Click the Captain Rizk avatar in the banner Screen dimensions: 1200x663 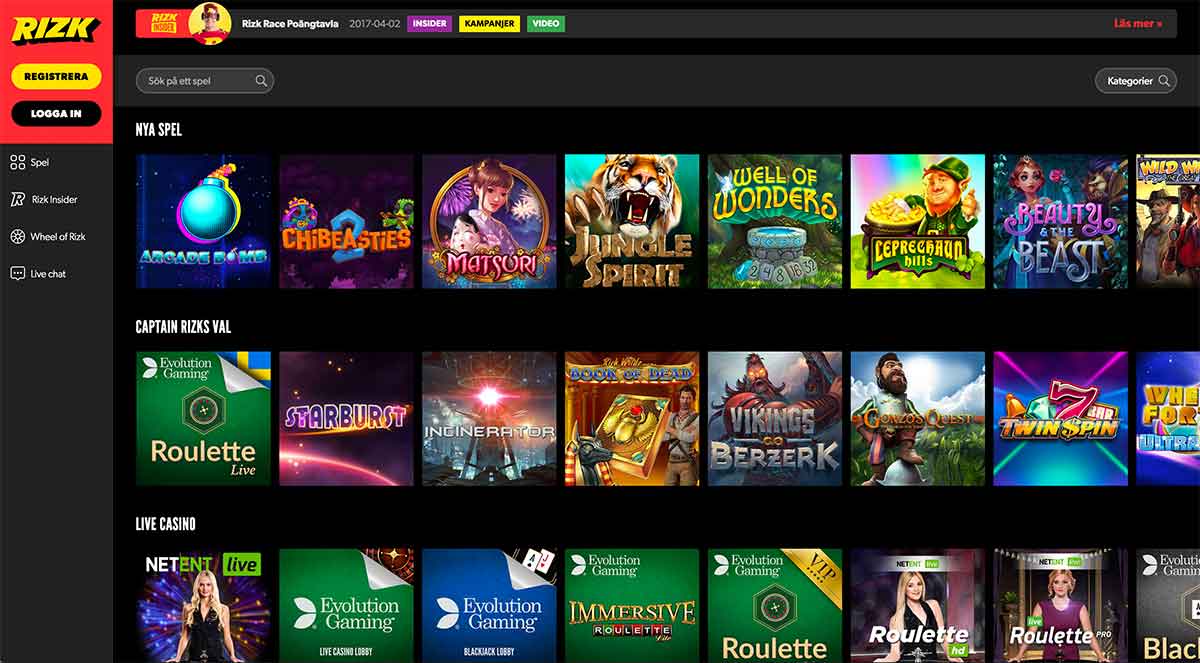tap(210, 22)
